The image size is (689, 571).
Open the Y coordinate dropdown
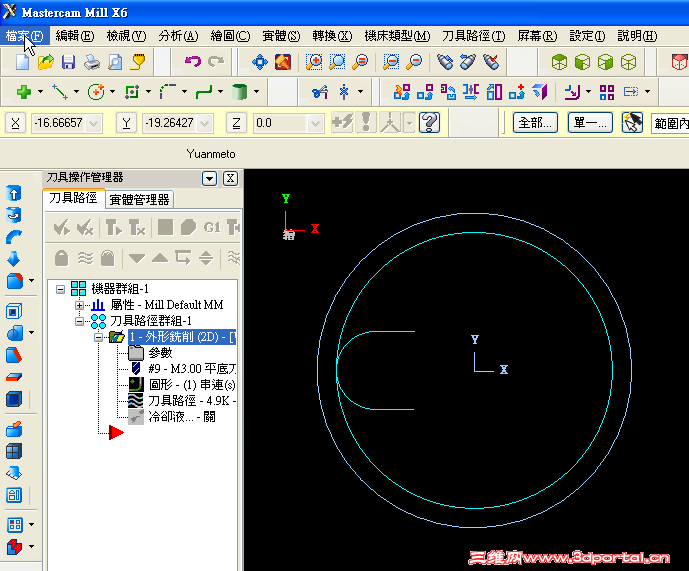click(x=204, y=123)
